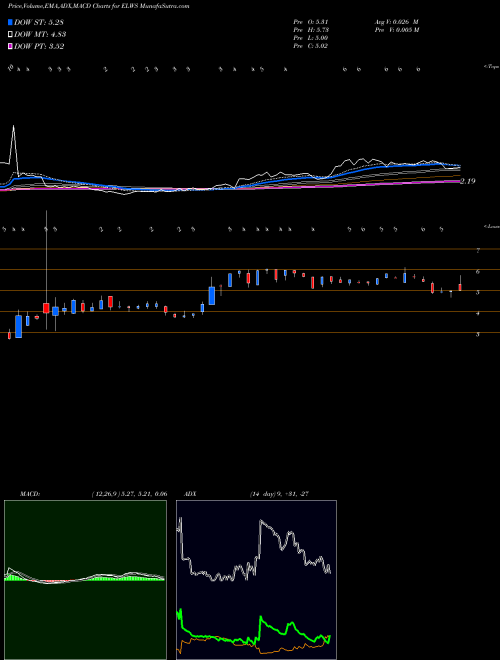Click the Pre V: 0.005 M value
Viewport: 500px width, 660px height.
(x=396, y=30)
